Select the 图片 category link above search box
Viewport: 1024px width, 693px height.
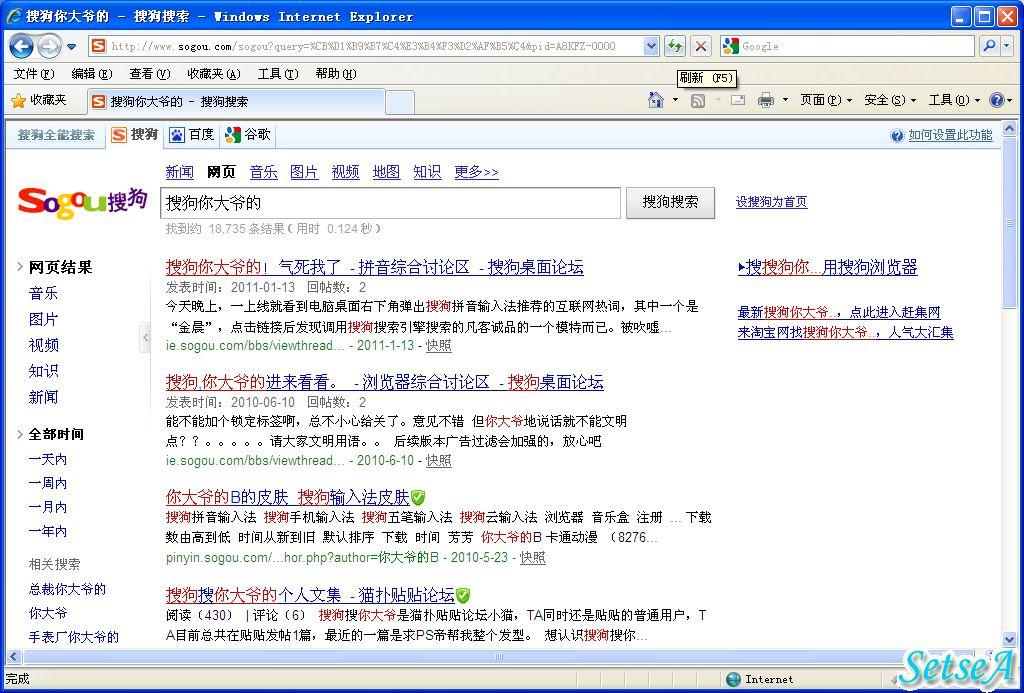304,172
